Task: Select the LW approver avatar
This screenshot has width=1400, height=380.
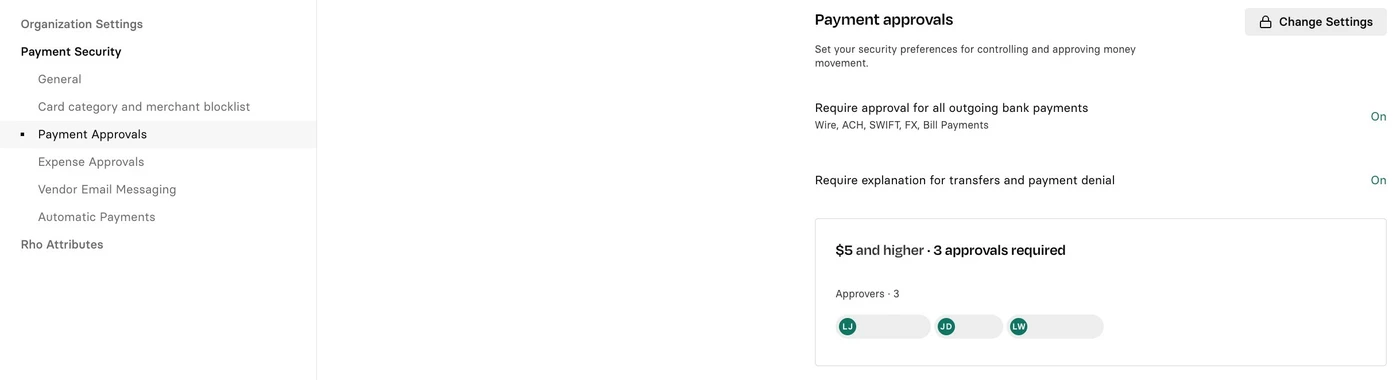Action: point(1018,327)
